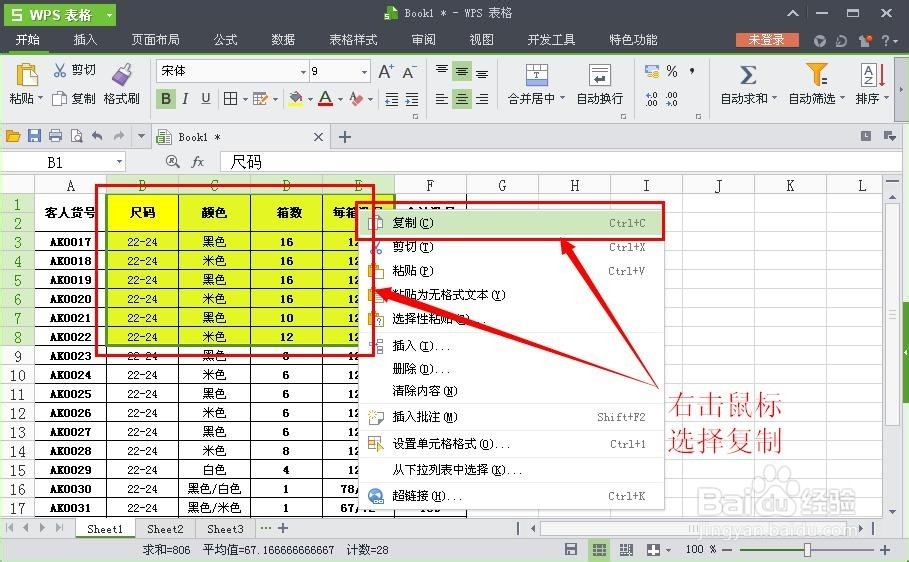Click the ribbon Copy (复制) icon
Screen dimensions: 909x562
[x=59, y=99]
